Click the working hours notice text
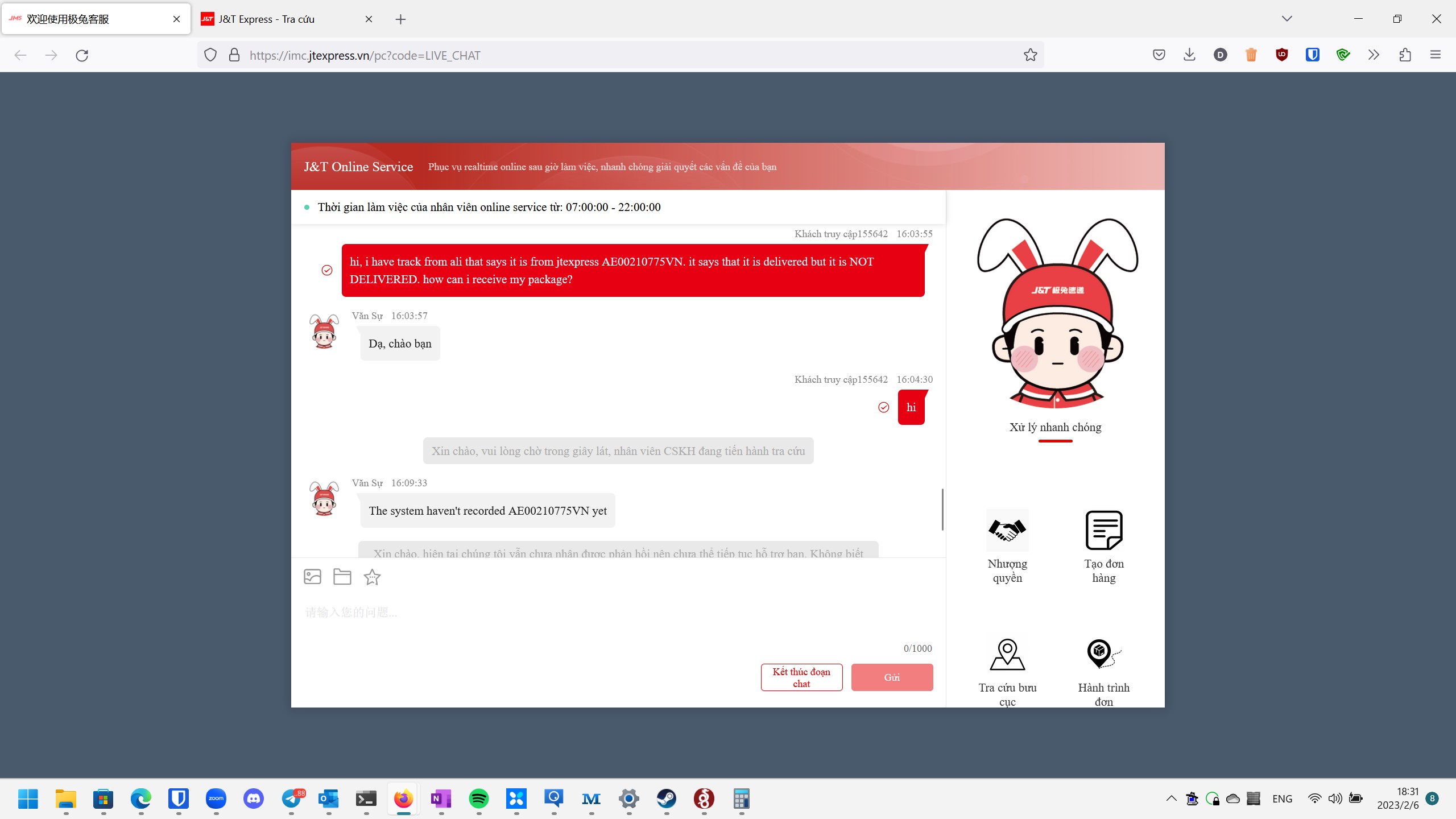This screenshot has width=1456, height=819. coord(489,207)
